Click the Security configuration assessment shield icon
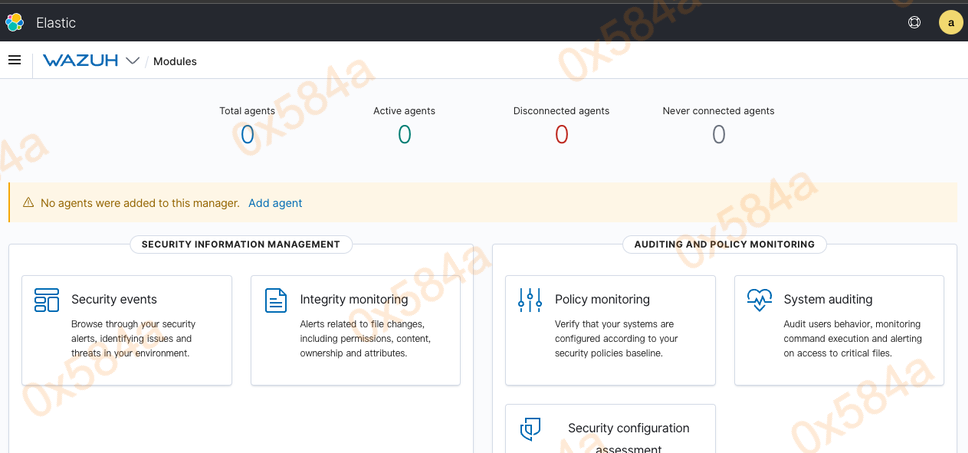968x453 pixels. click(x=530, y=429)
